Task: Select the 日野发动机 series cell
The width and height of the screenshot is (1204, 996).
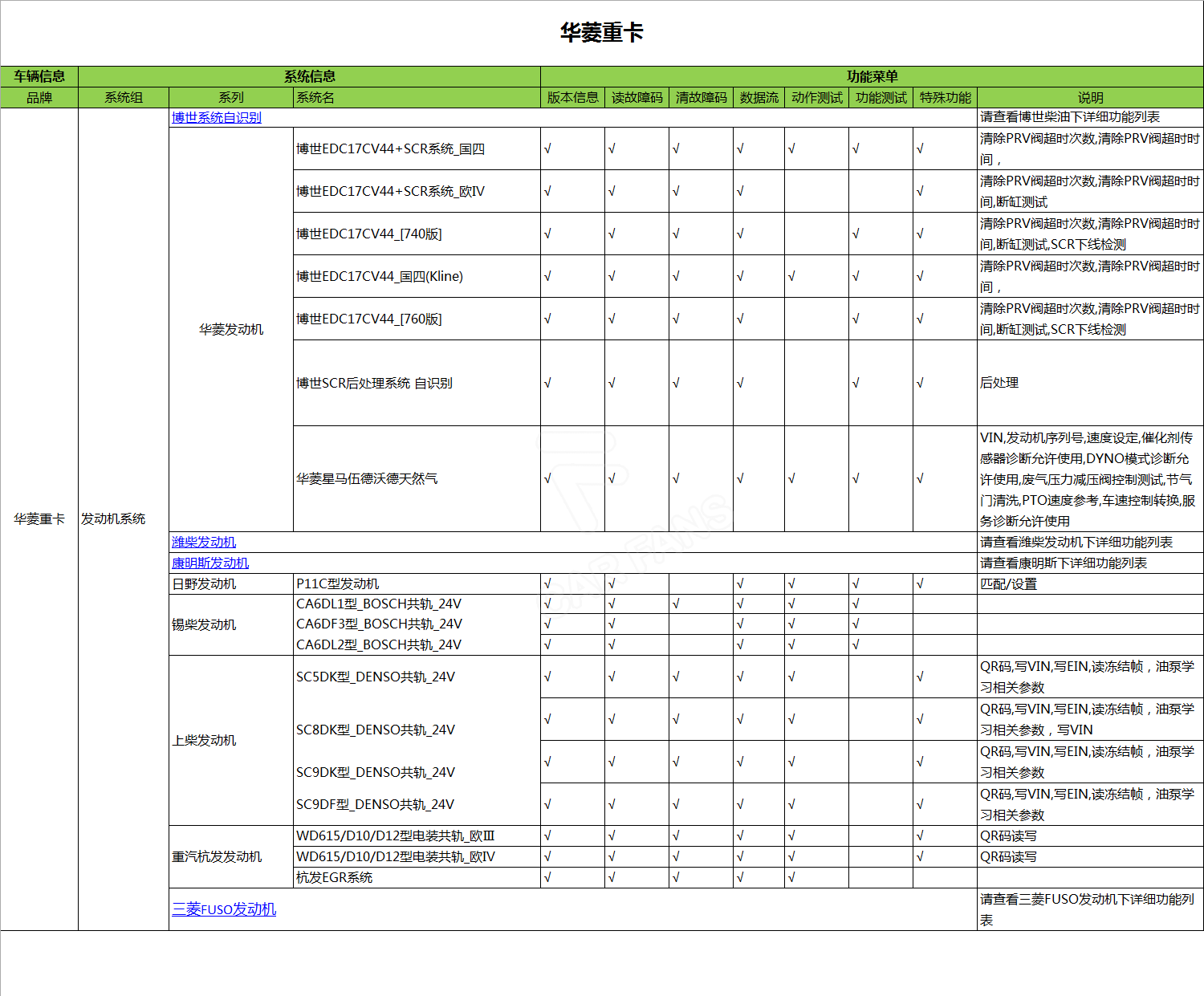Action: click(x=231, y=583)
